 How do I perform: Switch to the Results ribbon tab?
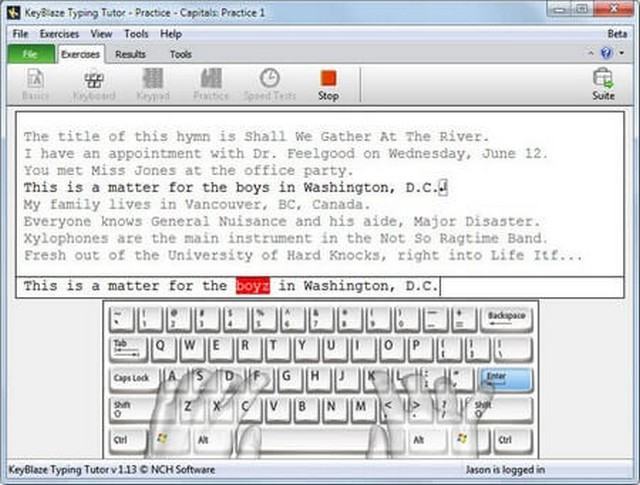(130, 54)
